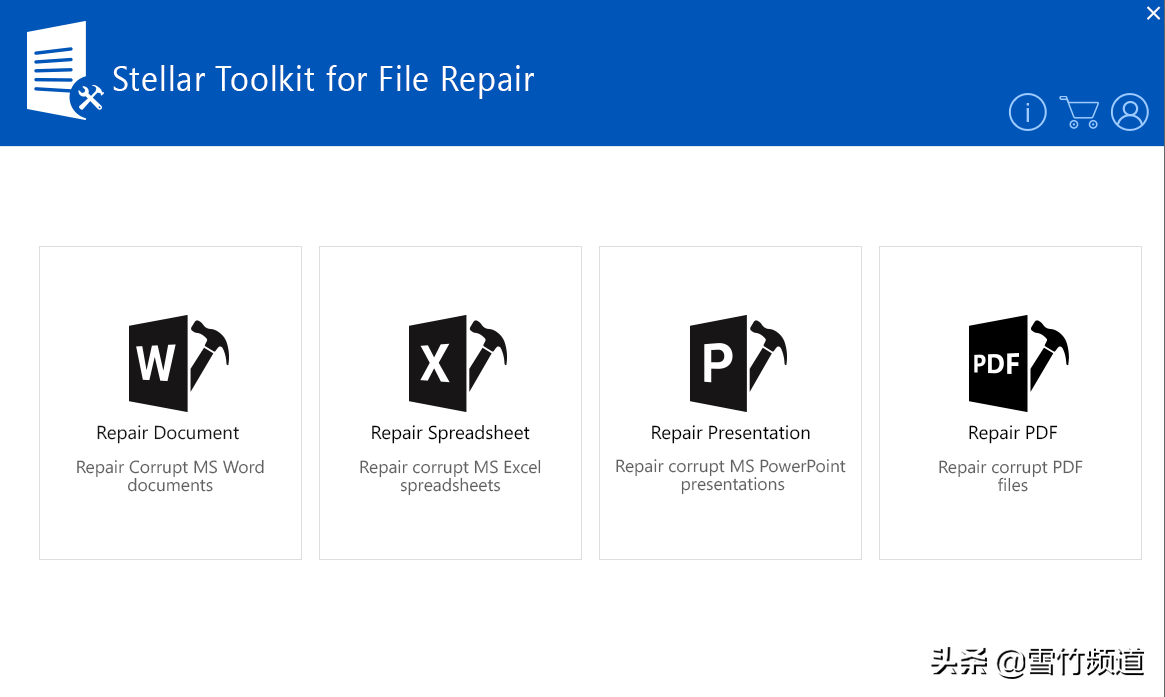This screenshot has width=1165, height=697.
Task: Click the Excel repair hammer icon
Action: (457, 363)
